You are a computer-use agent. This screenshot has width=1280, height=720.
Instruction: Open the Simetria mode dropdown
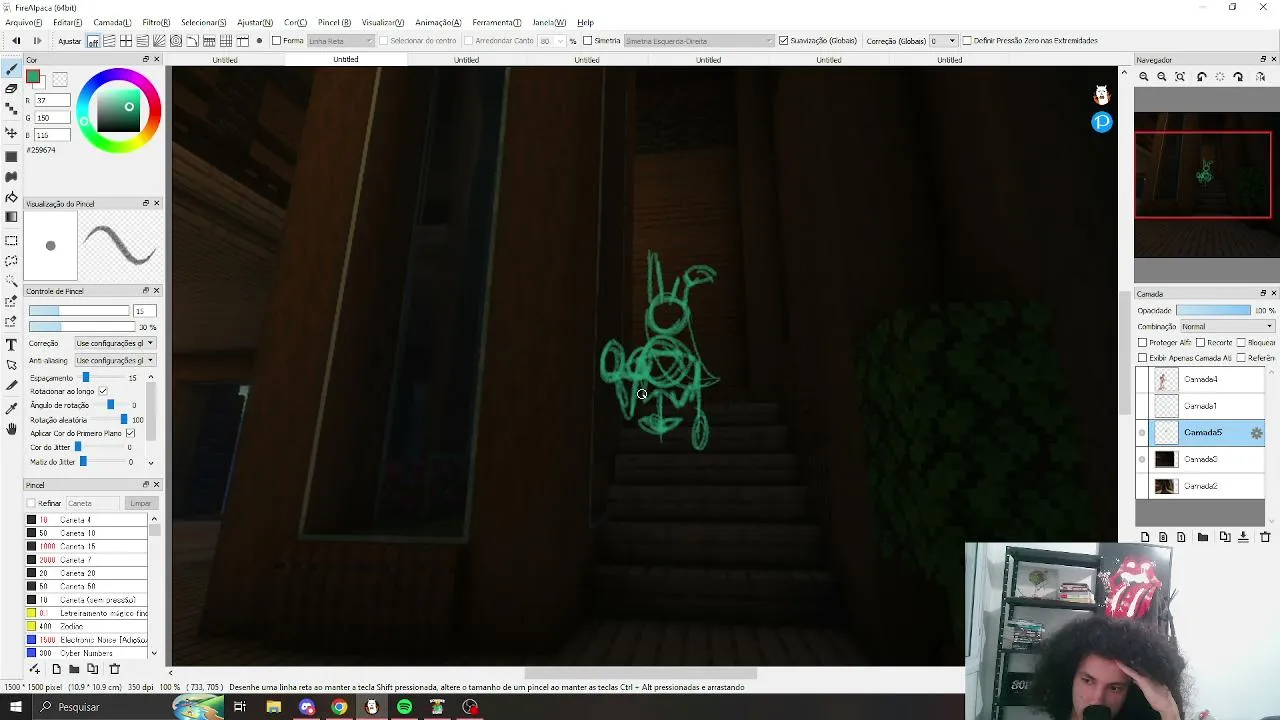point(699,41)
